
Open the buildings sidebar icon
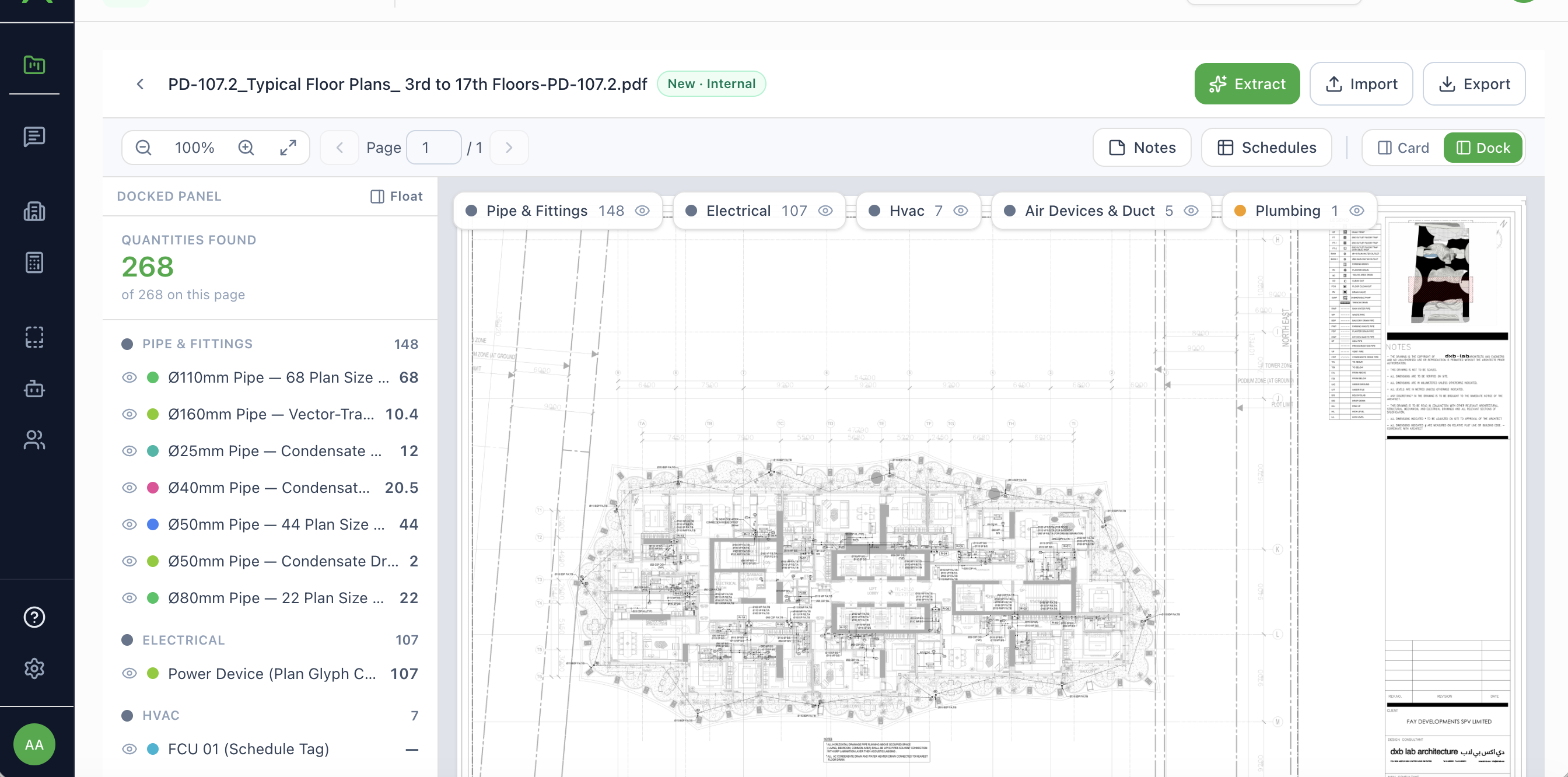click(x=34, y=211)
